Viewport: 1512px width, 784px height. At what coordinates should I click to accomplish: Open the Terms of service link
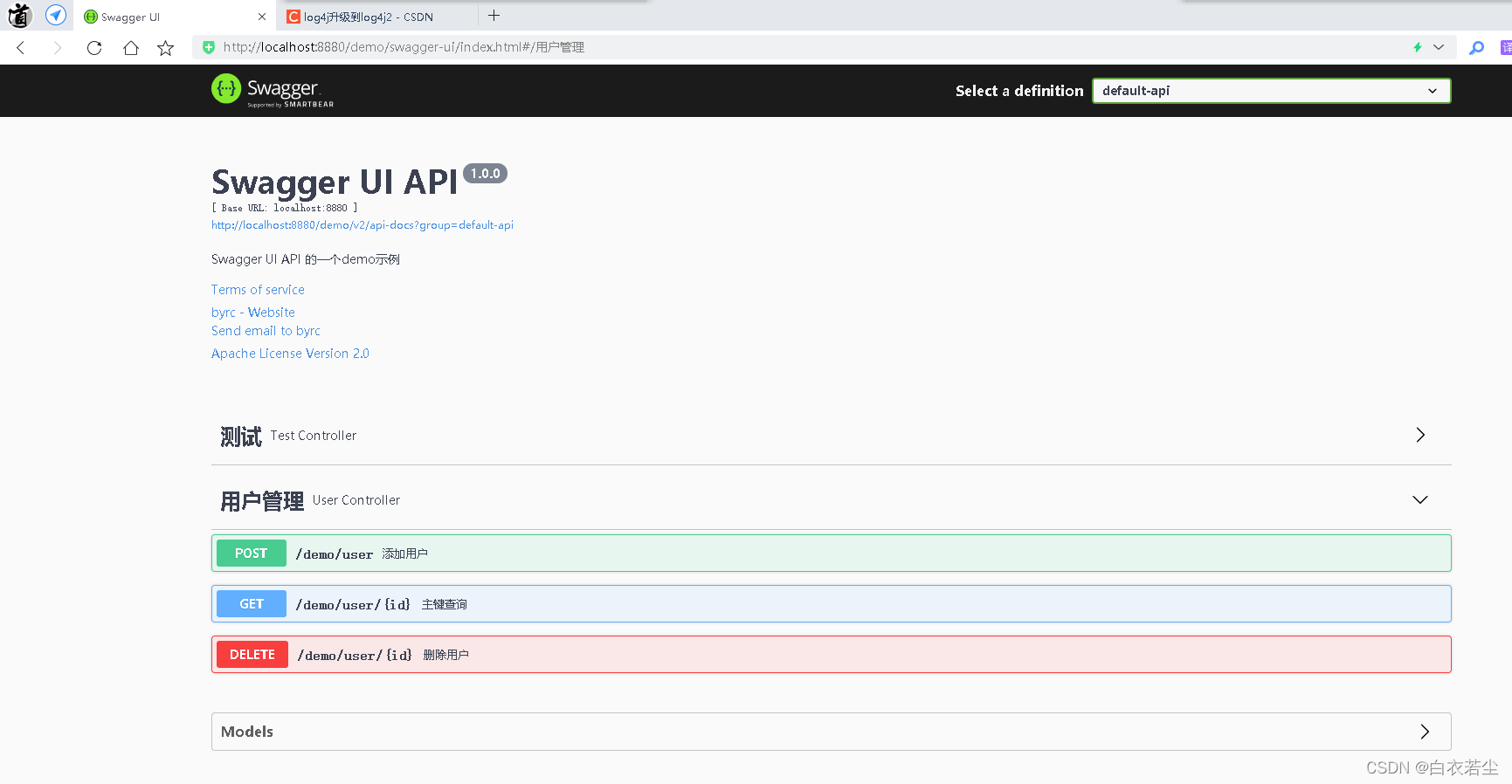[258, 290]
